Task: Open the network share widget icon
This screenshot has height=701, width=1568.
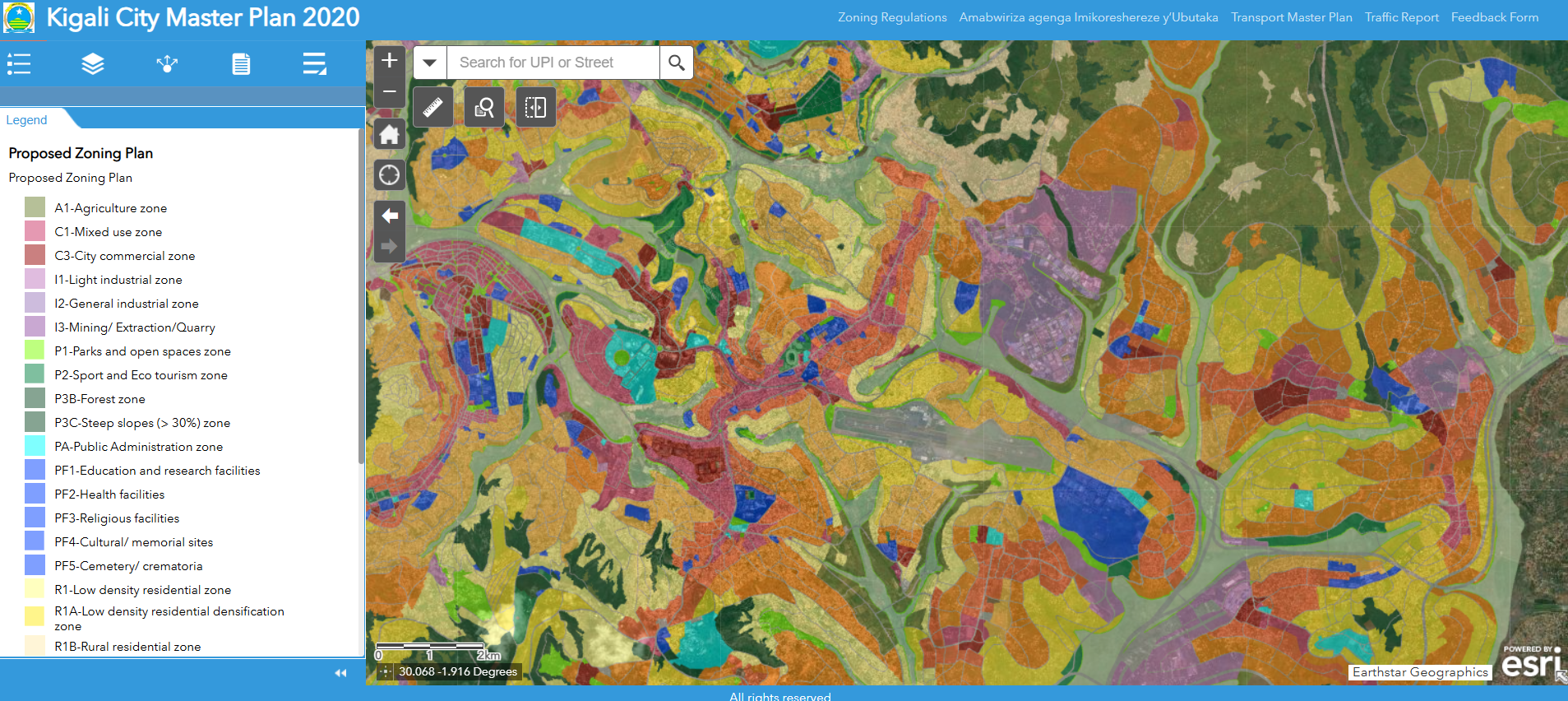Action: click(167, 63)
